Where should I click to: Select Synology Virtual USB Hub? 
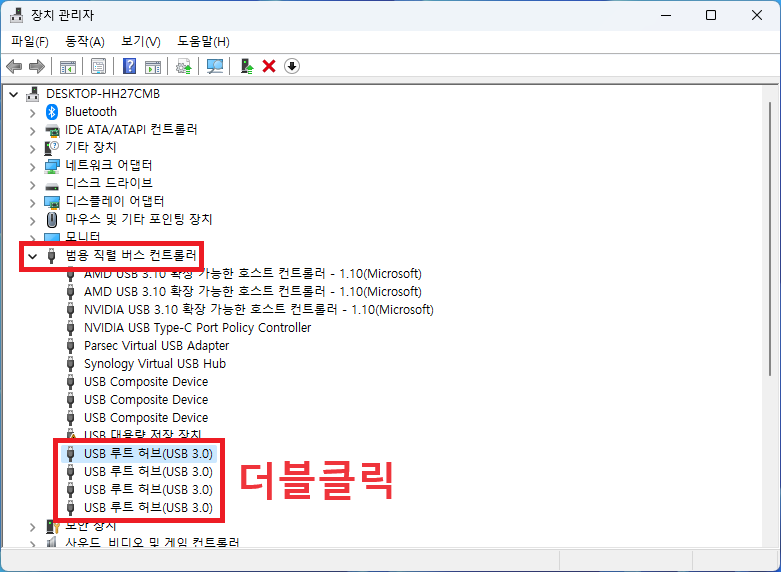[155, 363]
